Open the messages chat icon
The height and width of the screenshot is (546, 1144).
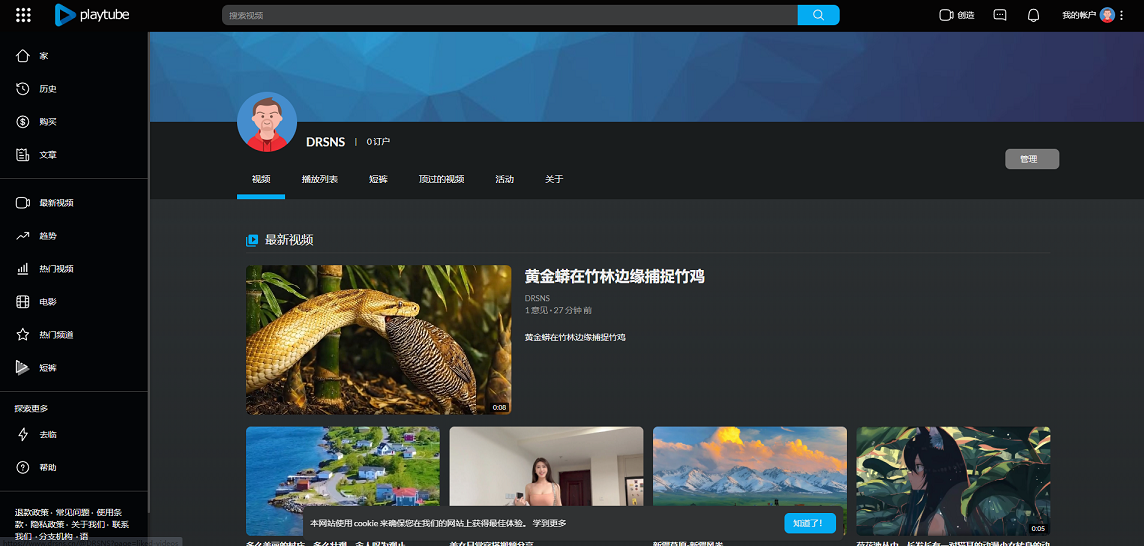pos(1000,15)
